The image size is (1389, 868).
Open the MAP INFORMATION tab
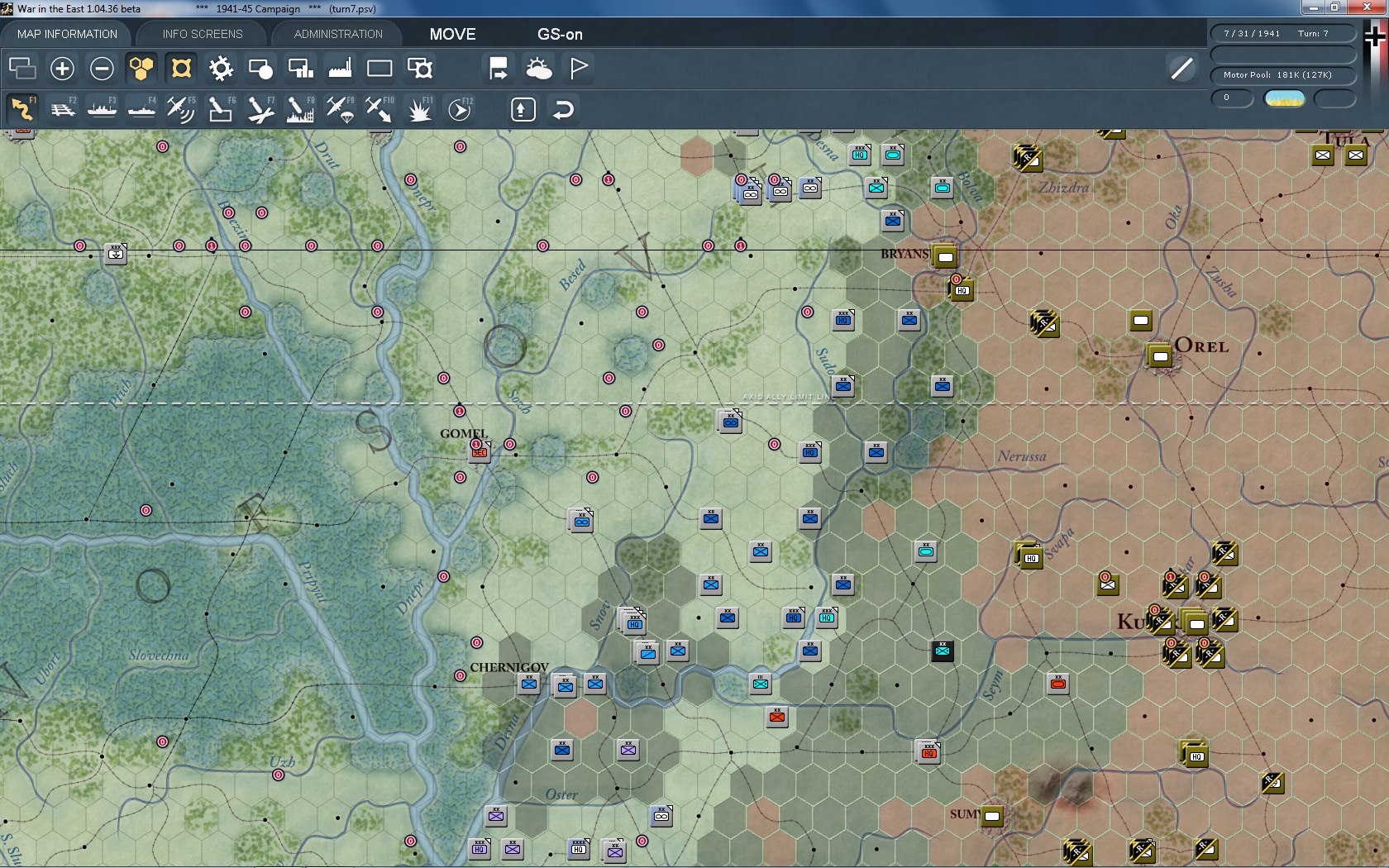(67, 34)
